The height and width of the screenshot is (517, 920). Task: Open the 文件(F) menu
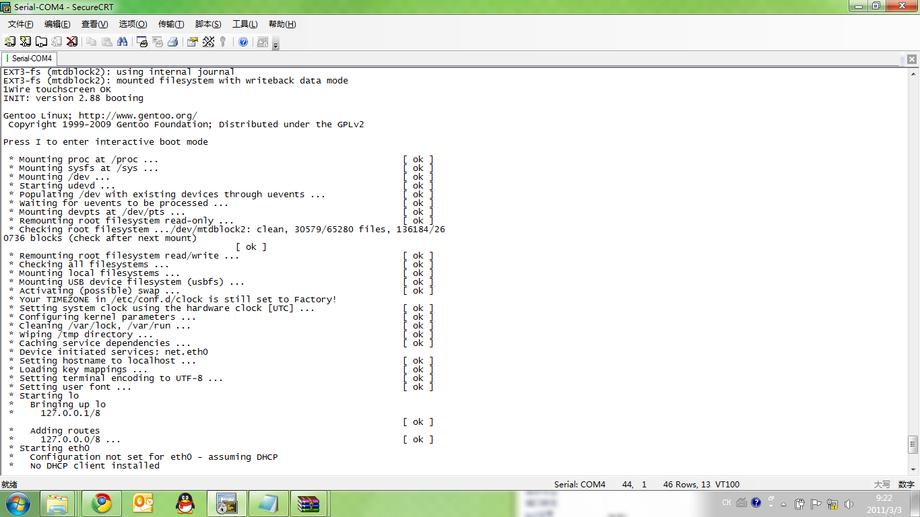21,24
